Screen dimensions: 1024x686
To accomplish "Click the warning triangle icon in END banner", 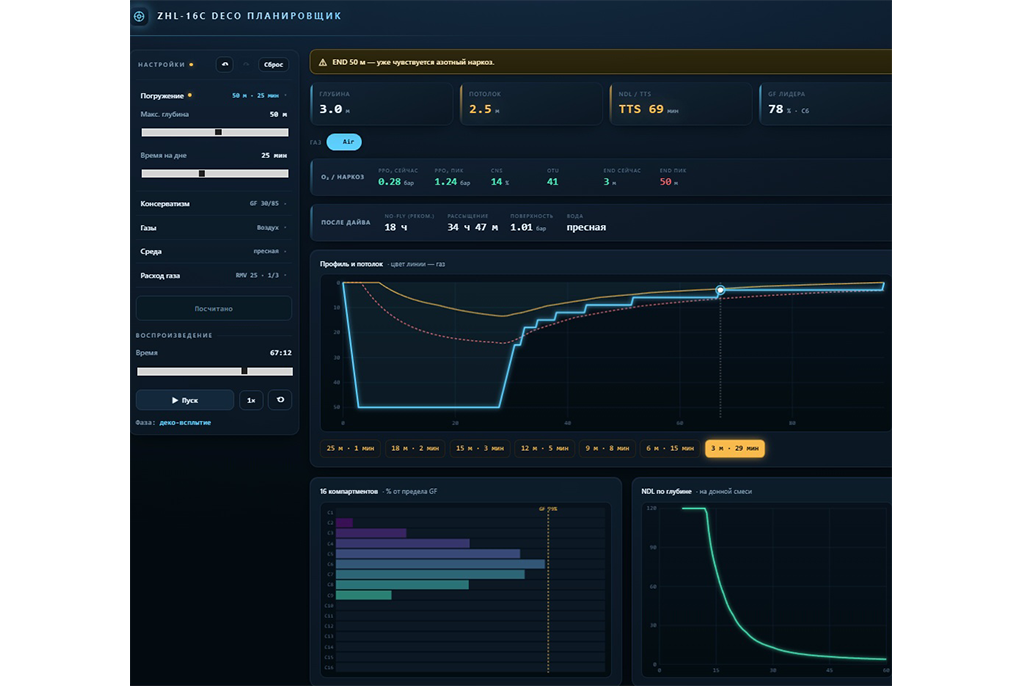I will [x=323, y=63].
